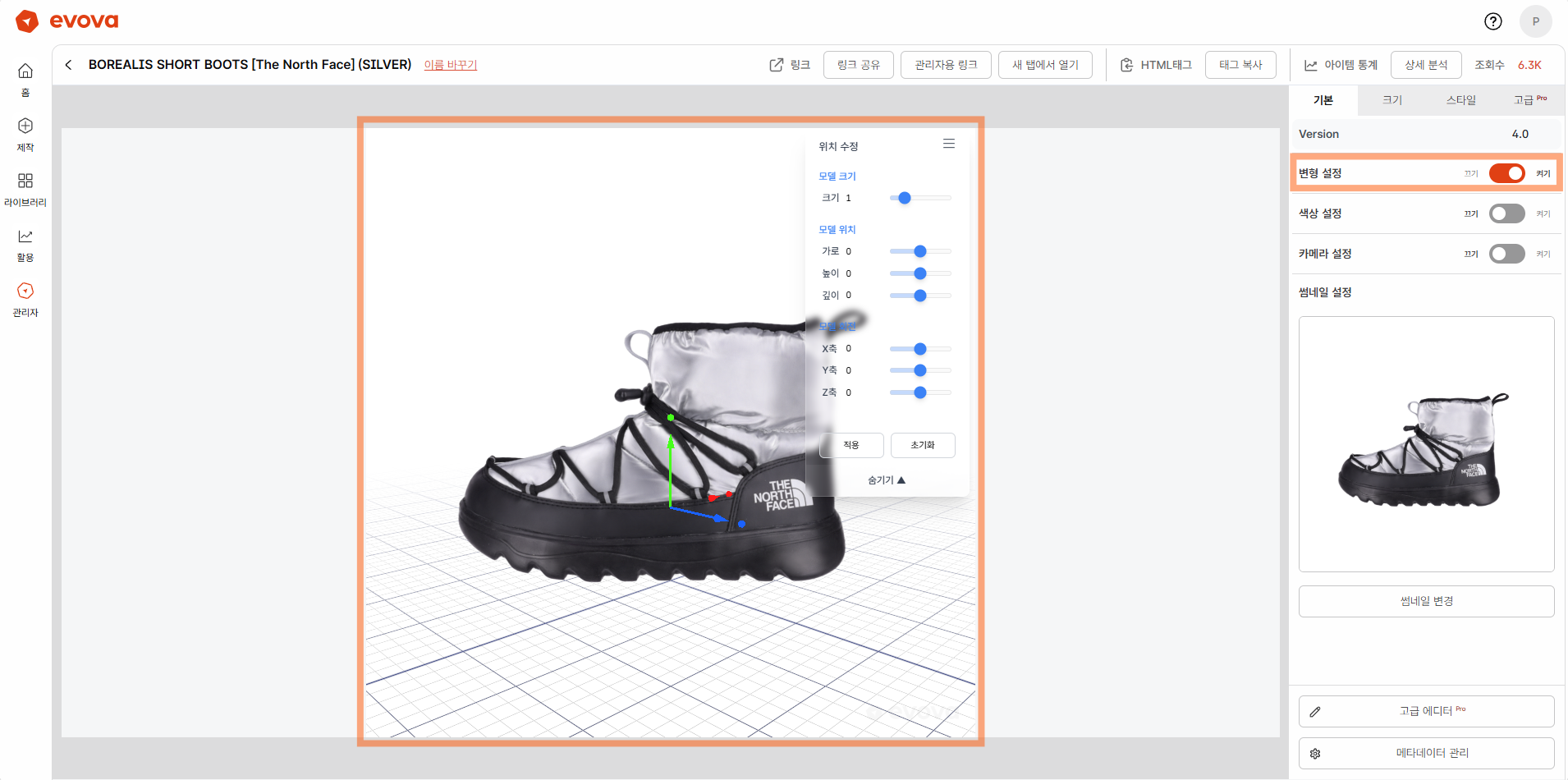Click the 모델 크기 slider handle
Viewport: 1568px width, 780px height.
905,198
